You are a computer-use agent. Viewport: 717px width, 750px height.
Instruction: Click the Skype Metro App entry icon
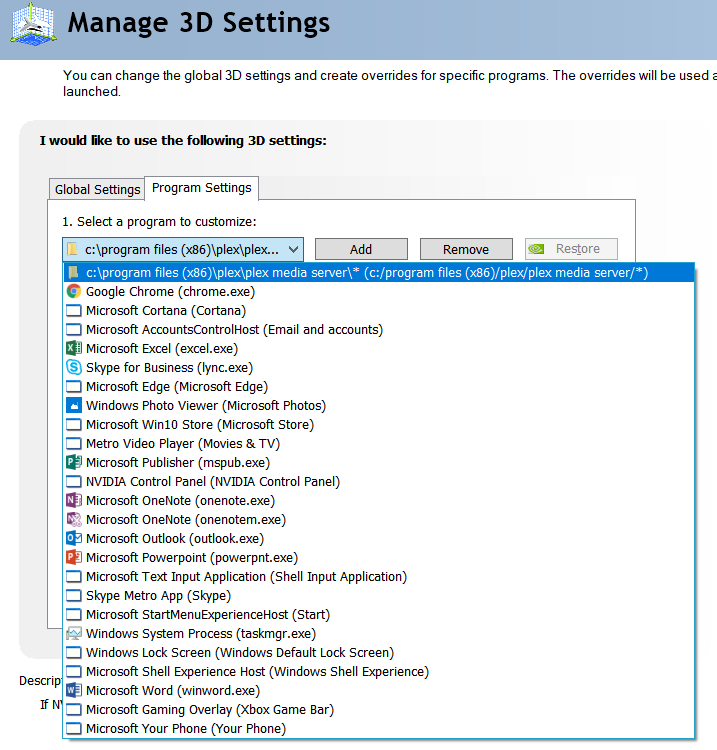(x=74, y=596)
